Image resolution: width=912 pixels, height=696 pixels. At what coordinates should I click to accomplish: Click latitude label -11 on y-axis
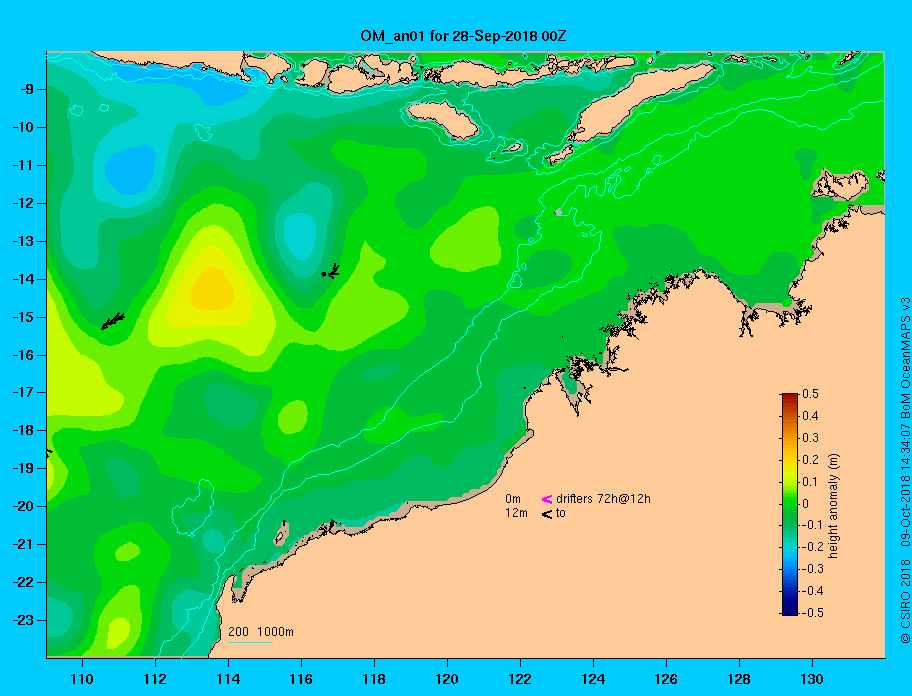pyautogui.click(x=23, y=165)
